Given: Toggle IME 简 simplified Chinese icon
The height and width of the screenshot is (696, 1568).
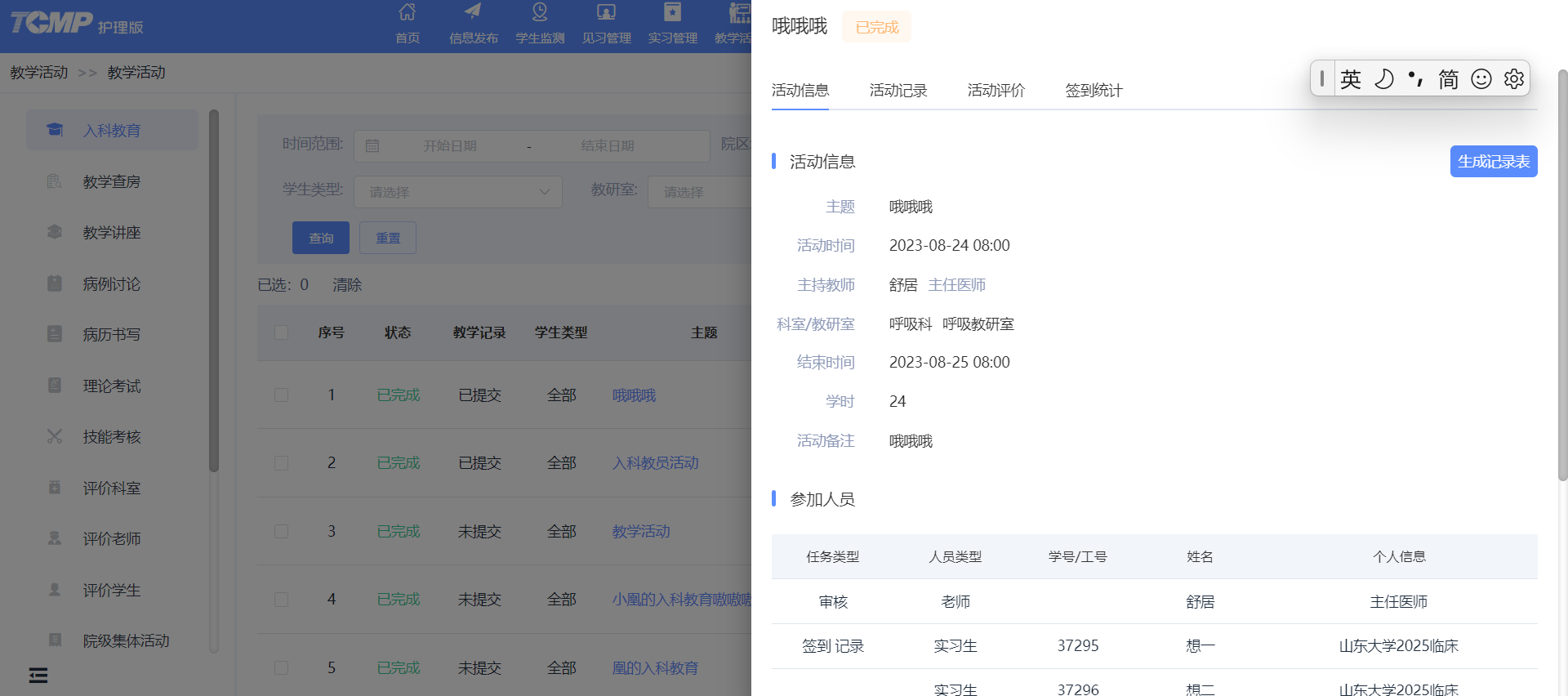Looking at the screenshot, I should tap(1449, 78).
